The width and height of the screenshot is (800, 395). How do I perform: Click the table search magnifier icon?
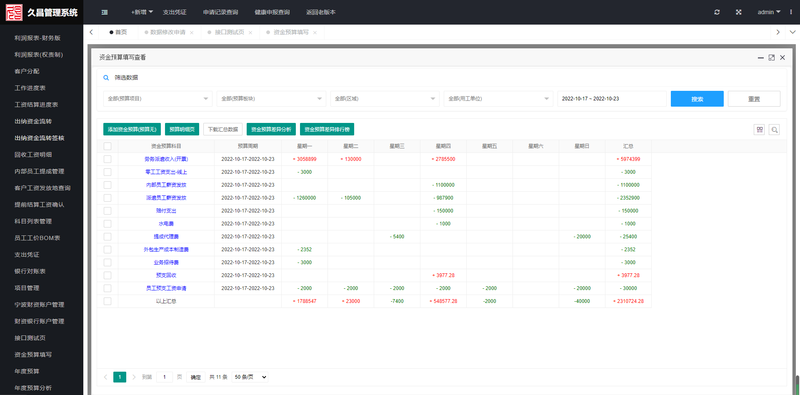click(774, 130)
